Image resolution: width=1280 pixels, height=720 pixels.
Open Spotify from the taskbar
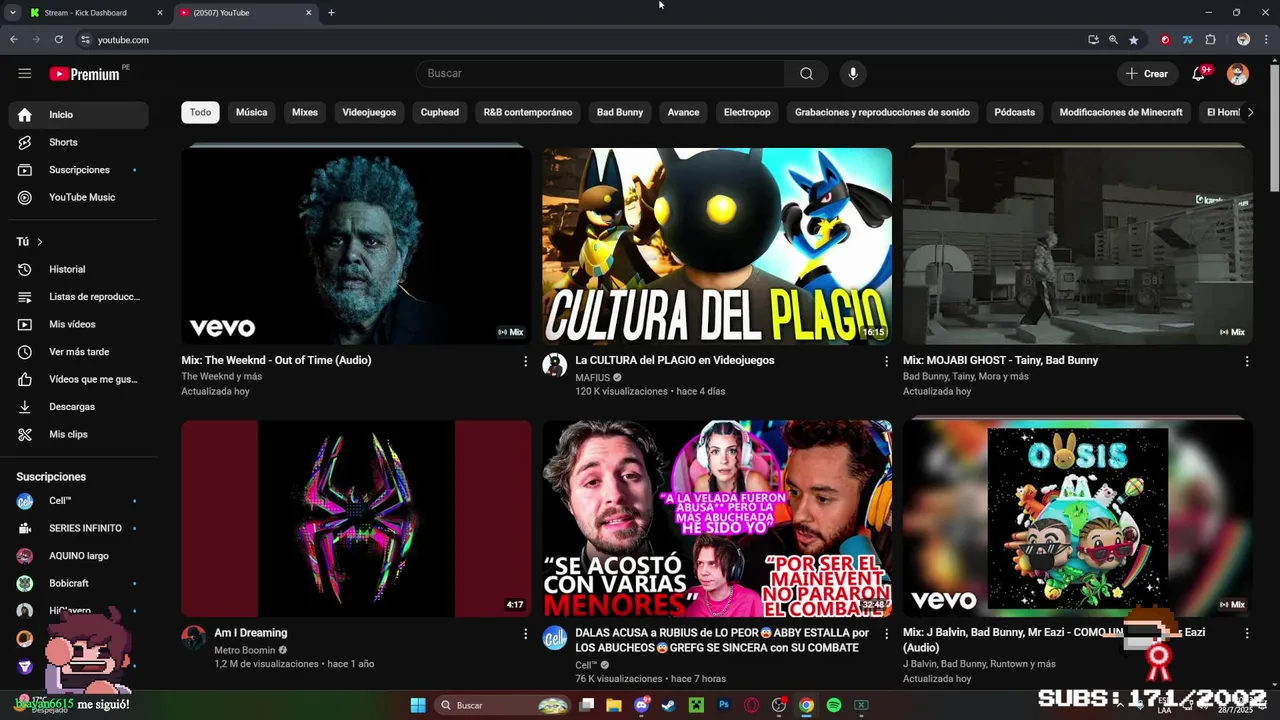click(834, 705)
